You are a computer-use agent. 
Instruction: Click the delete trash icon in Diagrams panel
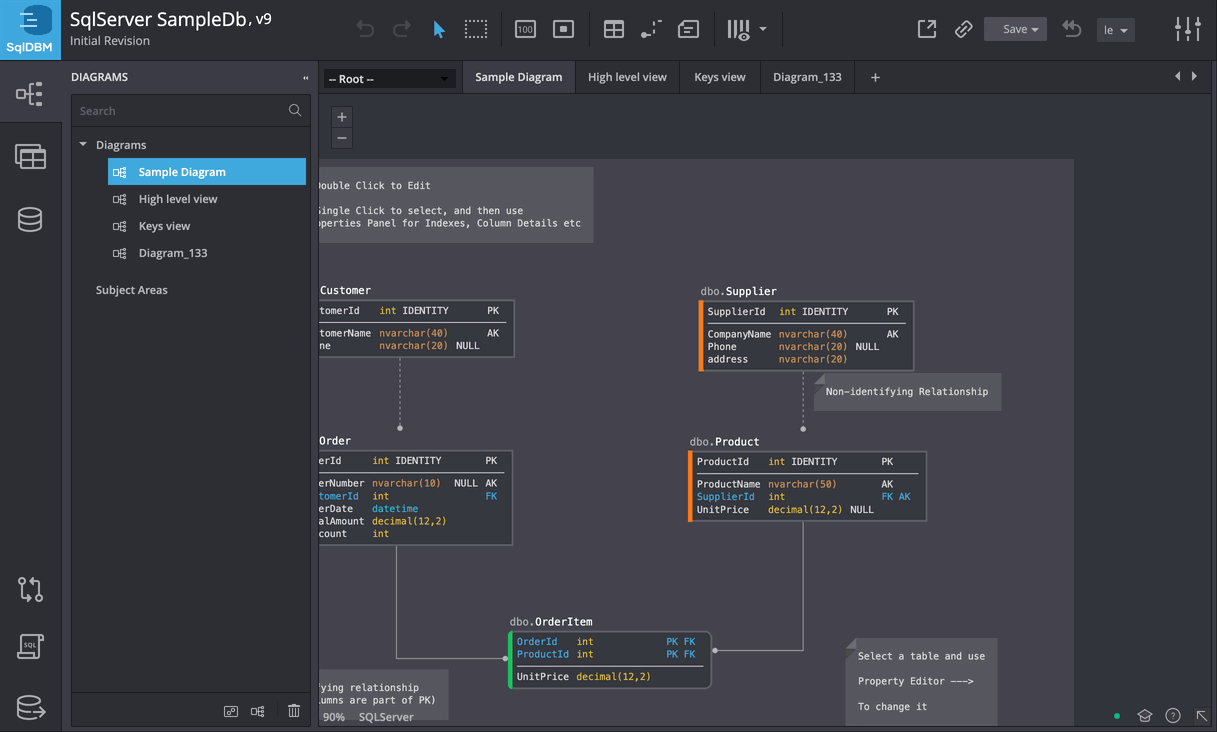(x=294, y=711)
